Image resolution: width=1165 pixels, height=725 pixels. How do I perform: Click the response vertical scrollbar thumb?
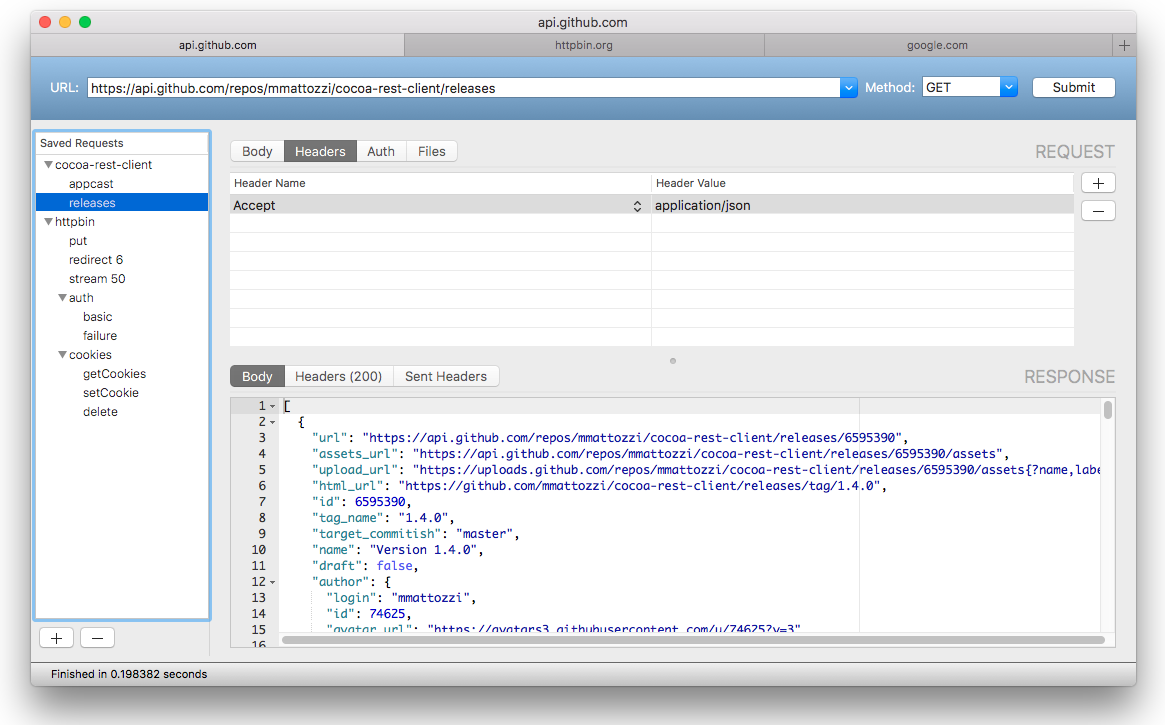(x=1108, y=410)
